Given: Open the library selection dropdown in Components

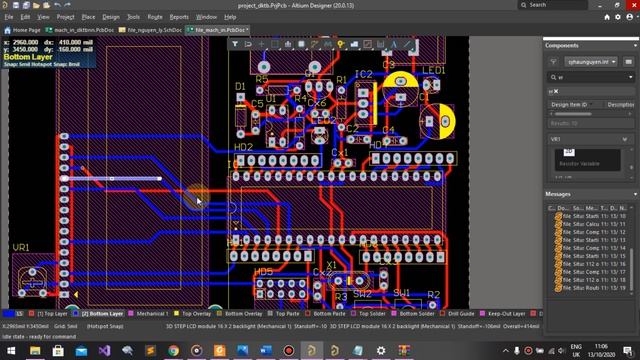Looking at the screenshot, I should click(591, 62).
